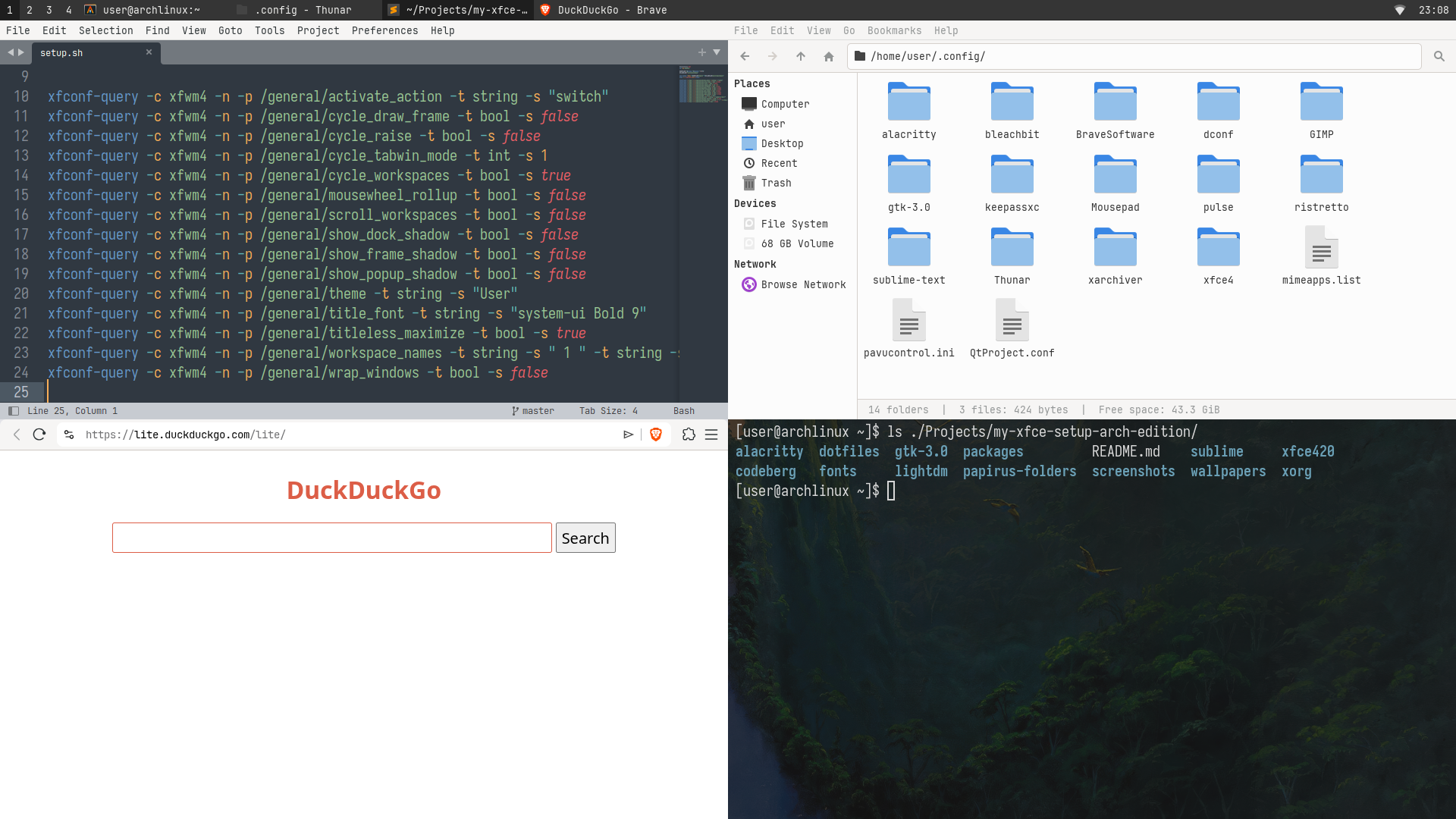Change Bash syntax selector

[x=683, y=411]
